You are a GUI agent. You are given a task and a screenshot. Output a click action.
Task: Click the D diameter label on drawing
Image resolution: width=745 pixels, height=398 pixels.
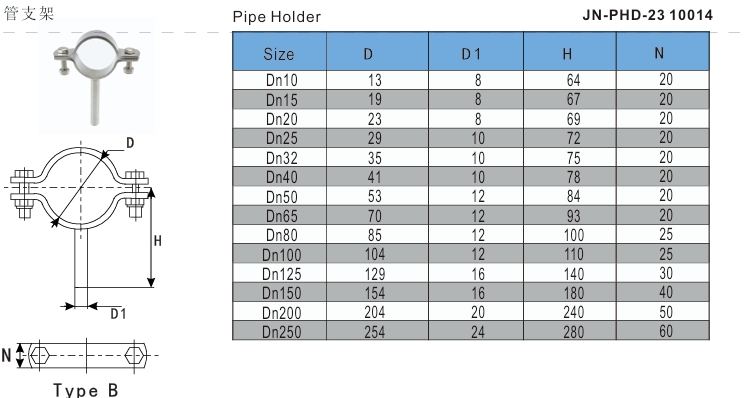point(130,143)
